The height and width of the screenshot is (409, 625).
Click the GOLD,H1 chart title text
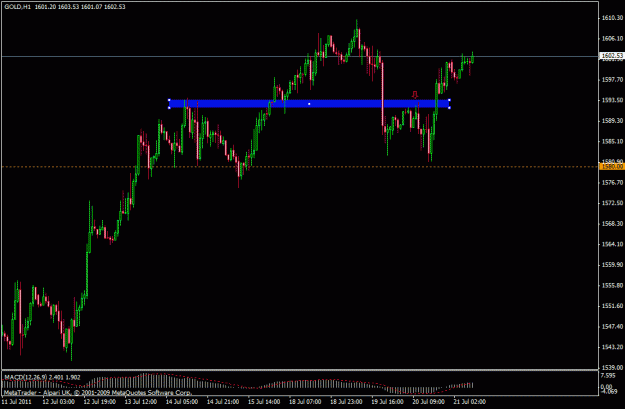coord(18,7)
